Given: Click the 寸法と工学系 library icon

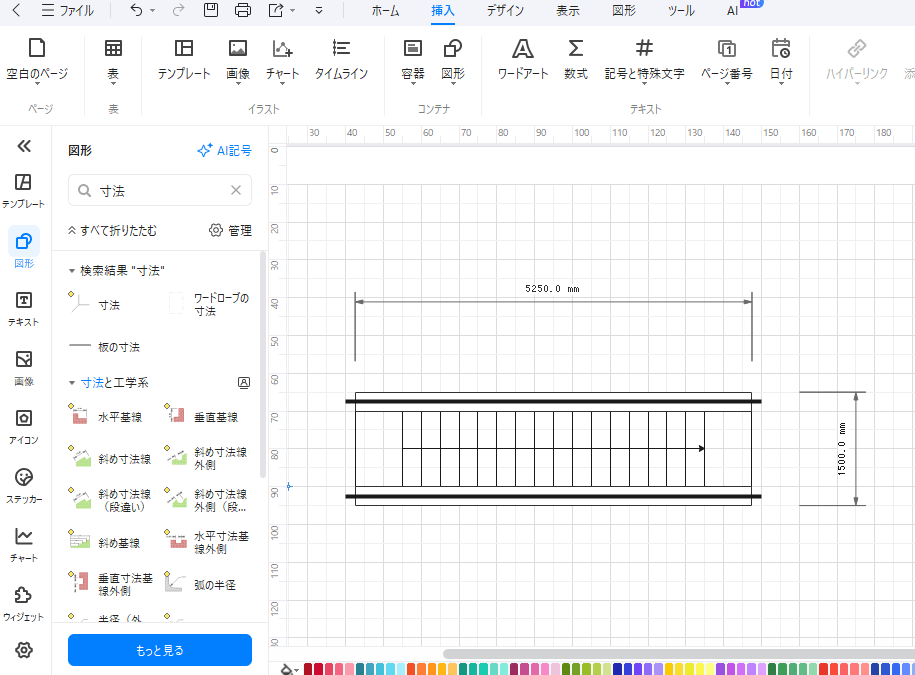Looking at the screenshot, I should [244, 383].
